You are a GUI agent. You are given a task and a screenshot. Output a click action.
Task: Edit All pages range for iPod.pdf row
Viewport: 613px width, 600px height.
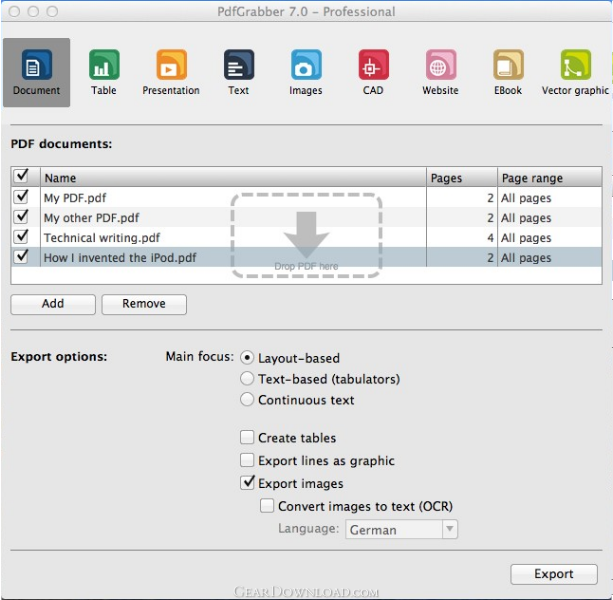coord(526,258)
